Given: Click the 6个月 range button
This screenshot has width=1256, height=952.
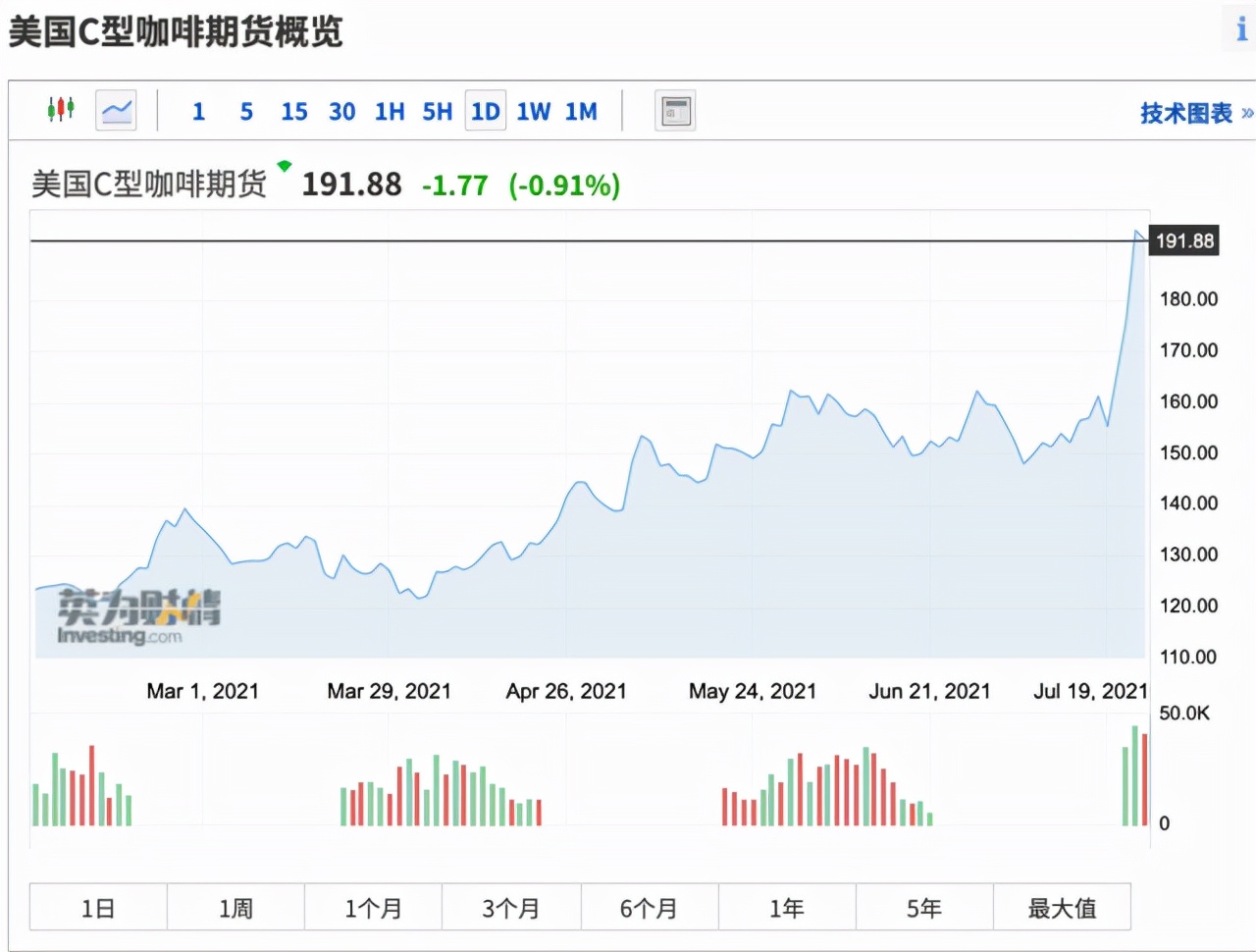Looking at the screenshot, I should 650,907.
